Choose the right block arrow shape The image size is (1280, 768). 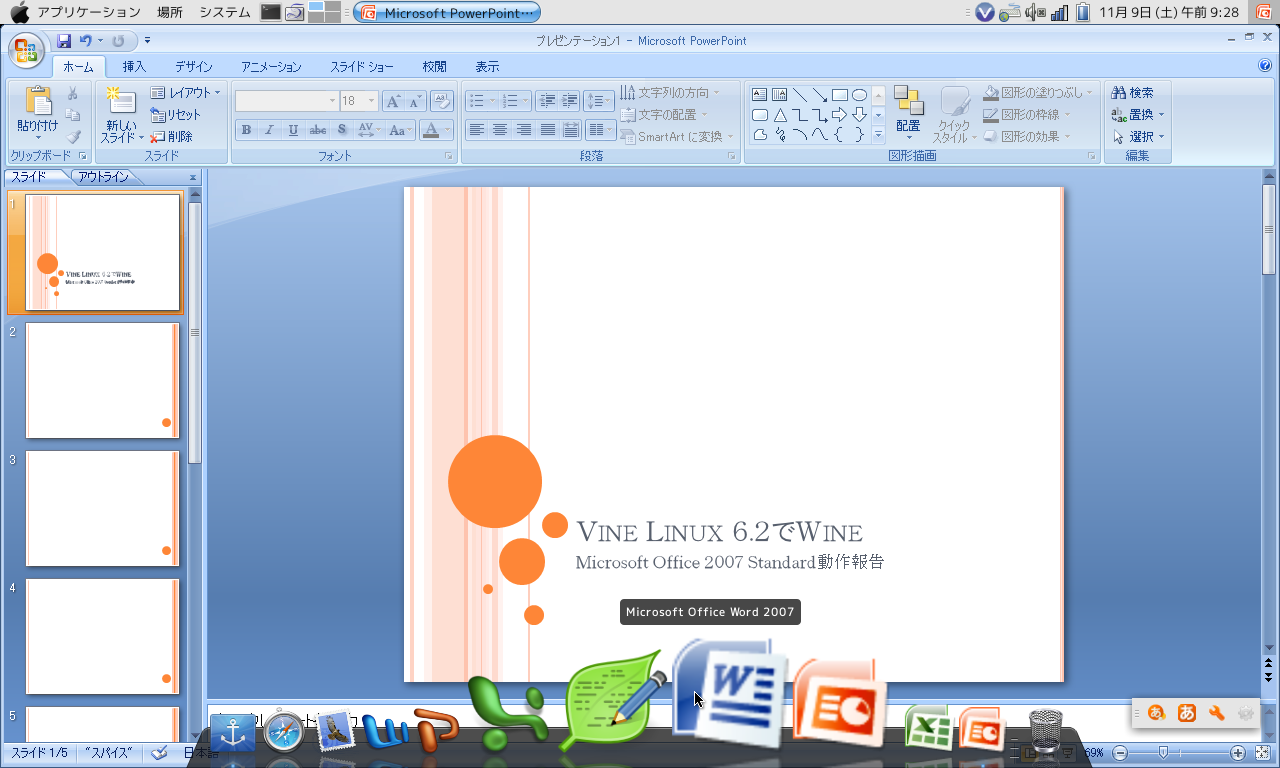pyautogui.click(x=840, y=115)
